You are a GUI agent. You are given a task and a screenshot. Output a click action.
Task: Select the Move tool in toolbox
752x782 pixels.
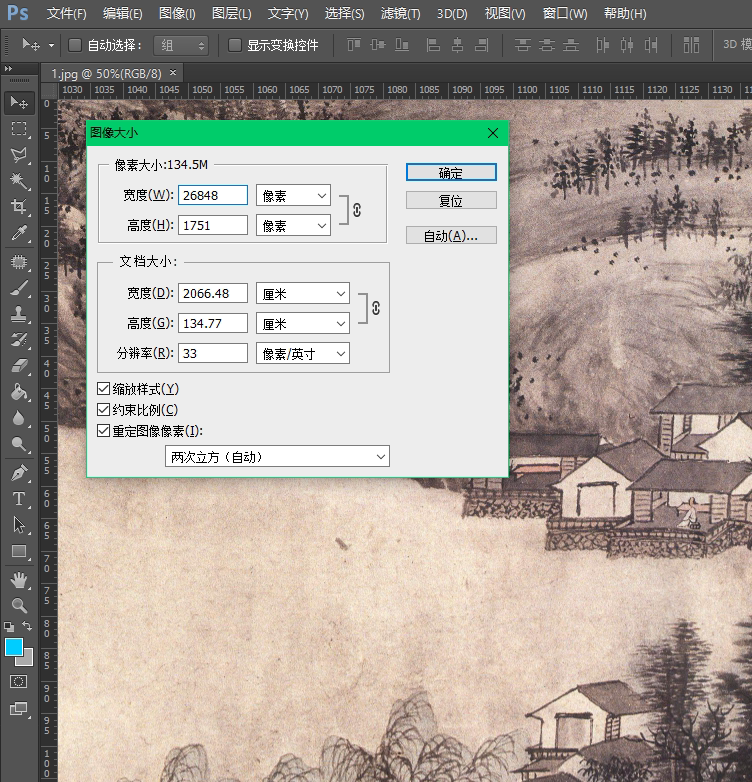pos(19,102)
